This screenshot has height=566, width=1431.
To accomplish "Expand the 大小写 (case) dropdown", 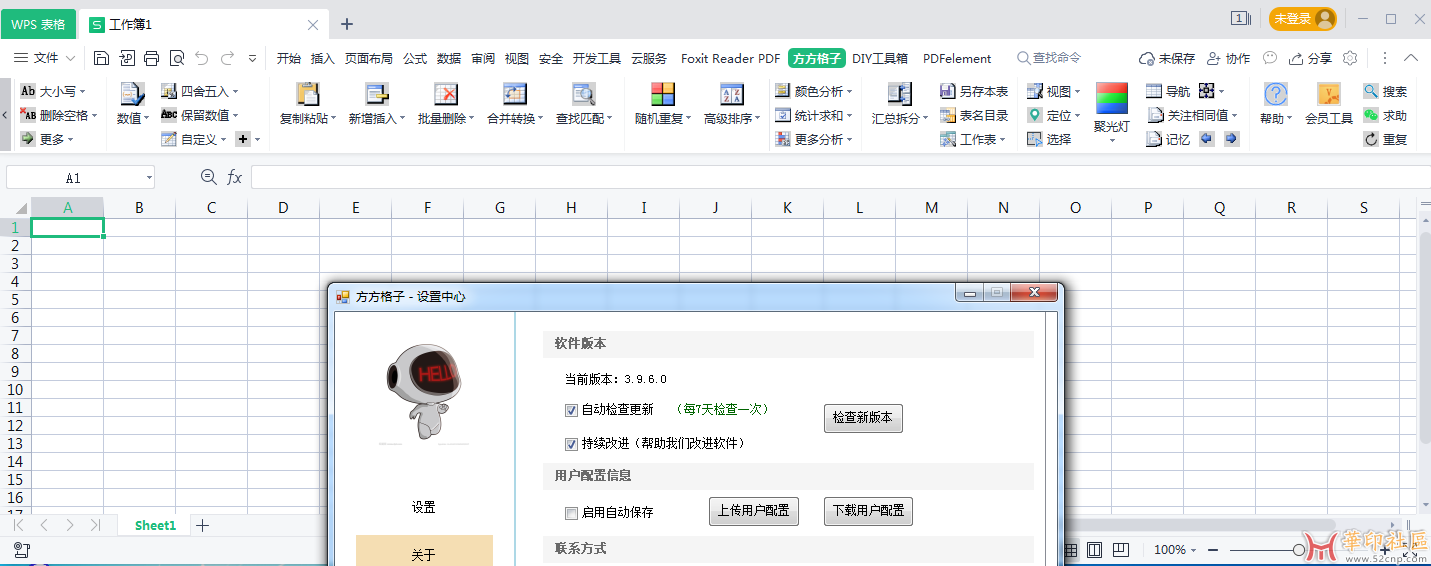I will tap(82, 91).
